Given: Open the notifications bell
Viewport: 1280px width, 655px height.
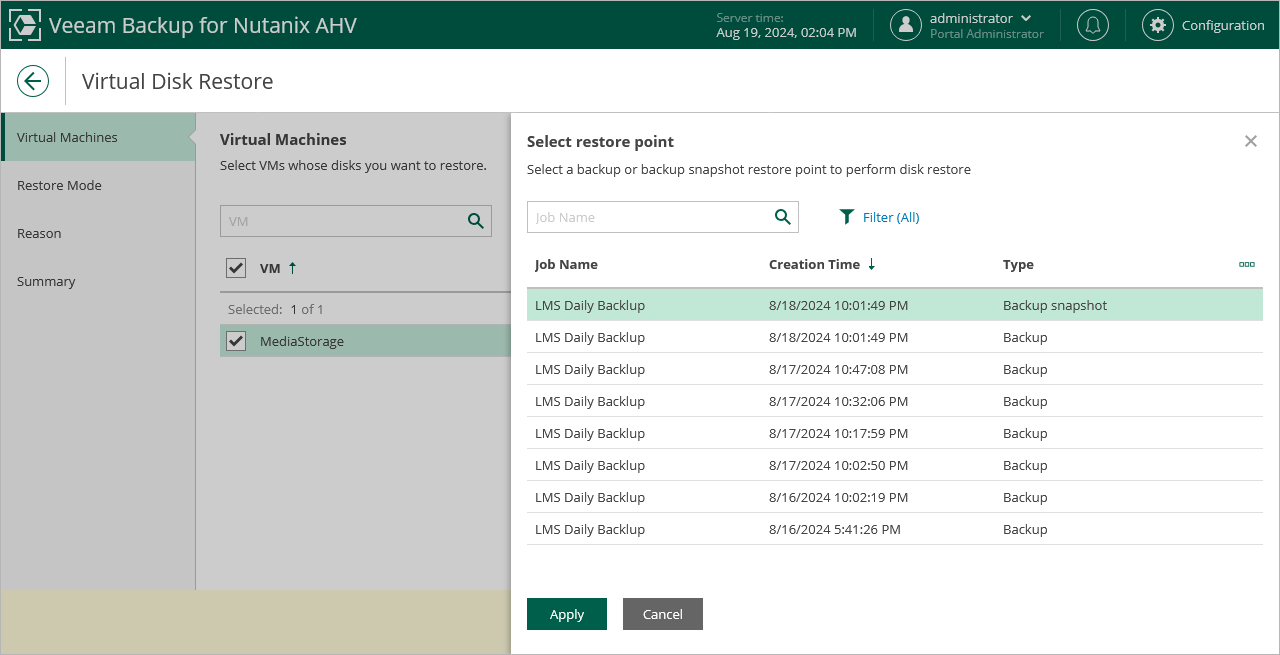Looking at the screenshot, I should pos(1093,25).
